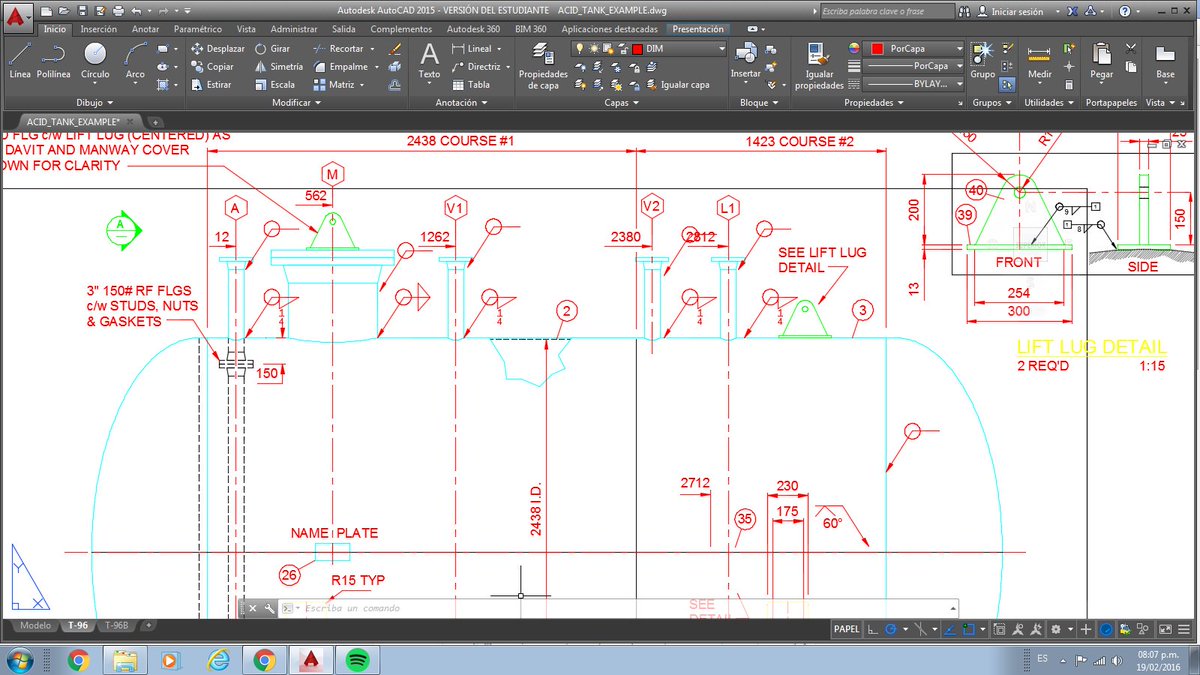Click the Grupo tool
Image resolution: width=1200 pixels, height=675 pixels.
[x=983, y=61]
